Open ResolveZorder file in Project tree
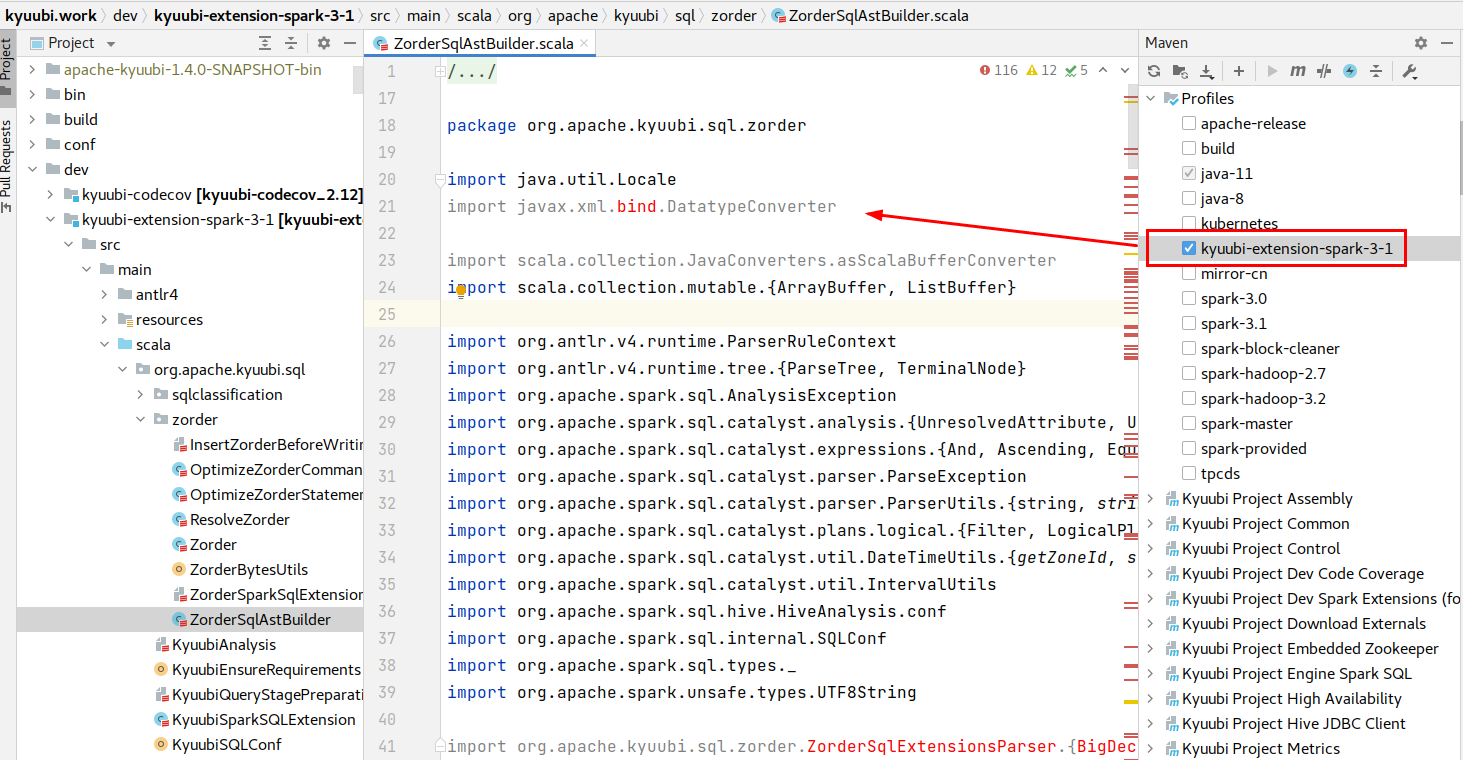Viewport: 1463px width, 760px height. 240,519
